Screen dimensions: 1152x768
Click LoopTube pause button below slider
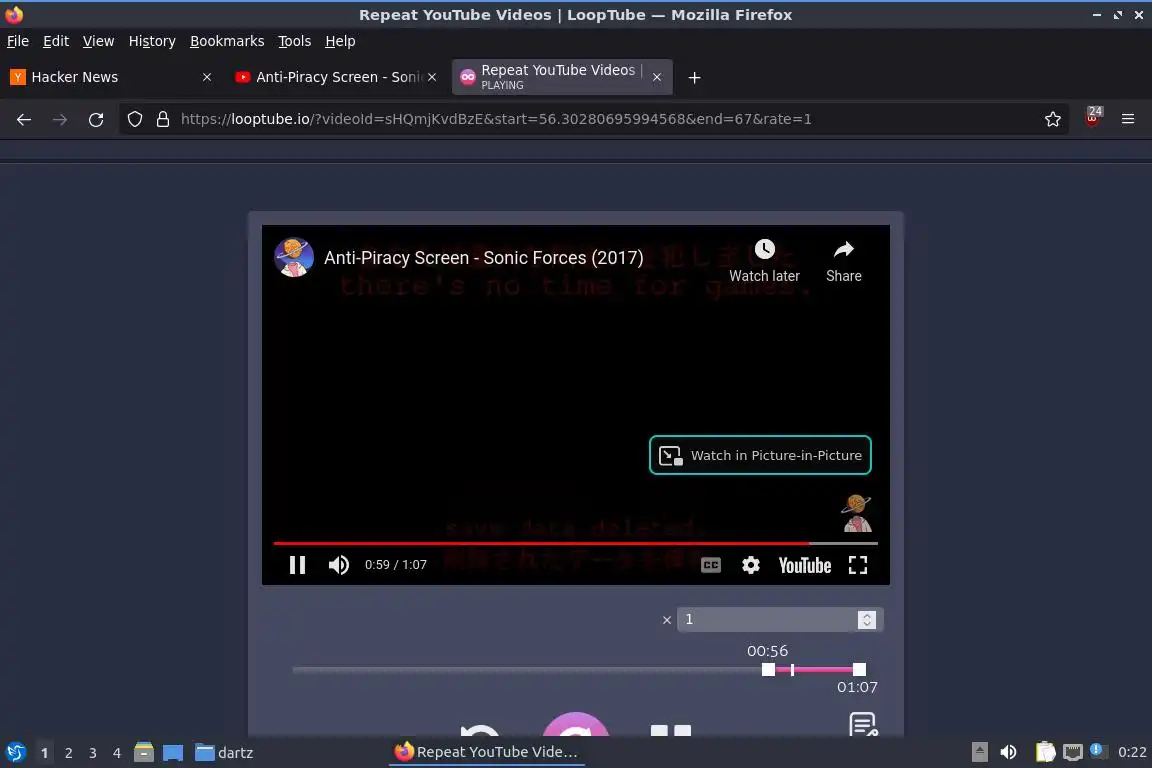tap(671, 731)
